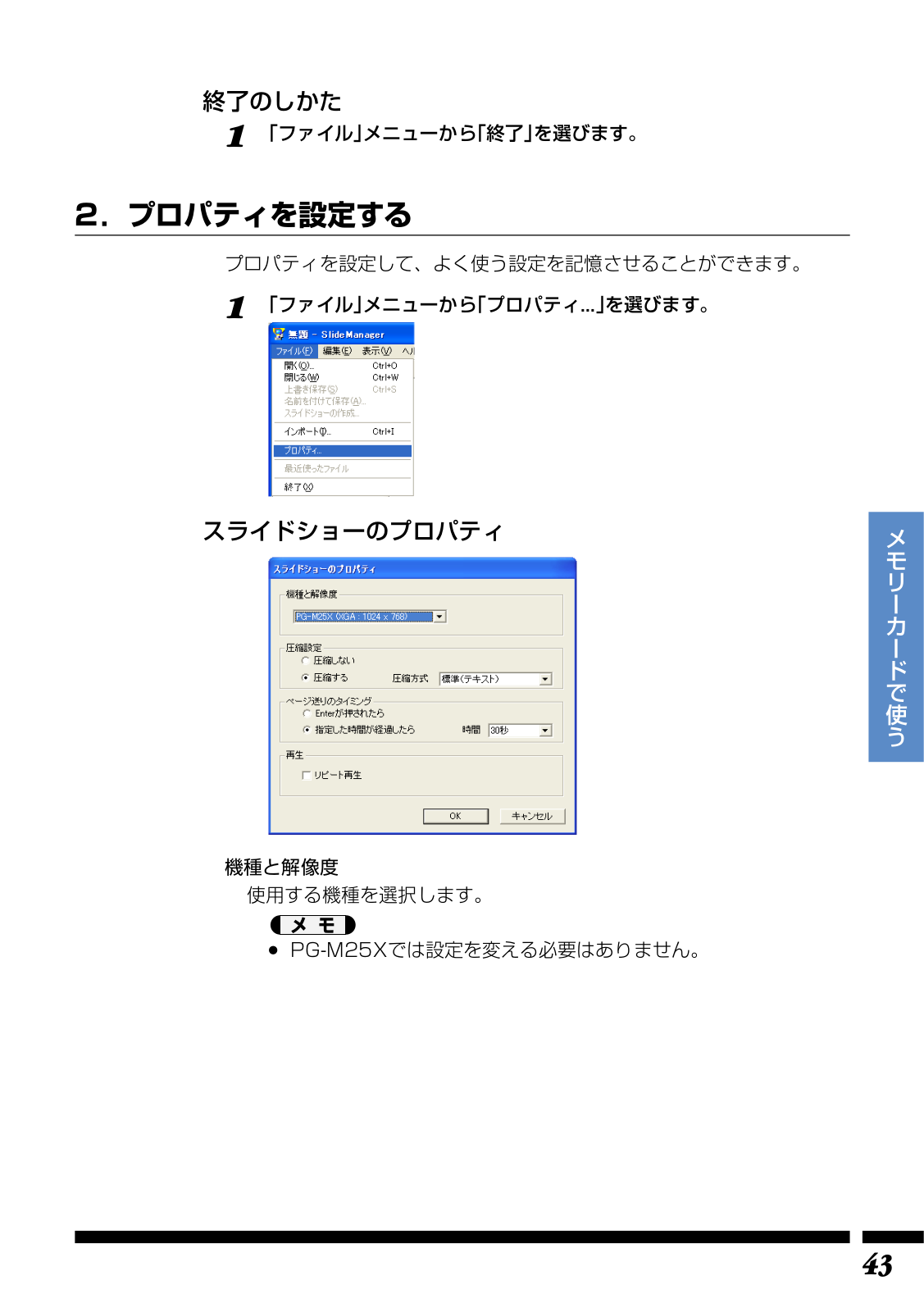924x1312 pixels.
Task: Click the heading 2. プロパティを設定する
Action: [x=244, y=215]
